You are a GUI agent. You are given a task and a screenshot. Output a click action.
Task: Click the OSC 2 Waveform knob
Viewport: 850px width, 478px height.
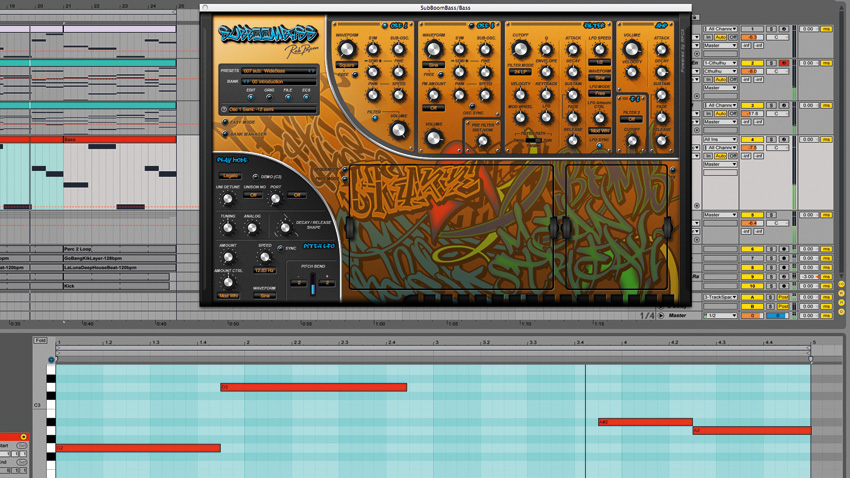pyautogui.click(x=433, y=49)
